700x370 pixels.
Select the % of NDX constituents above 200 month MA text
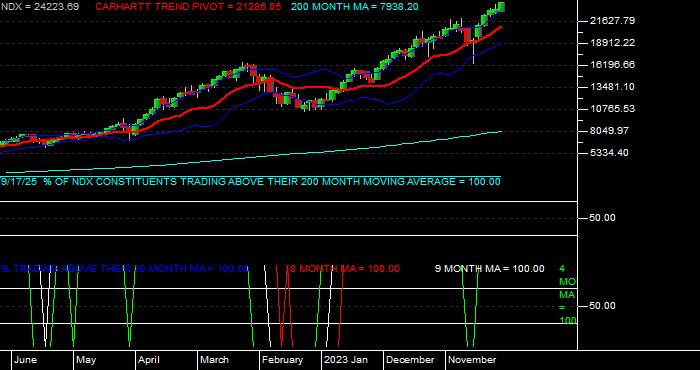250,182
